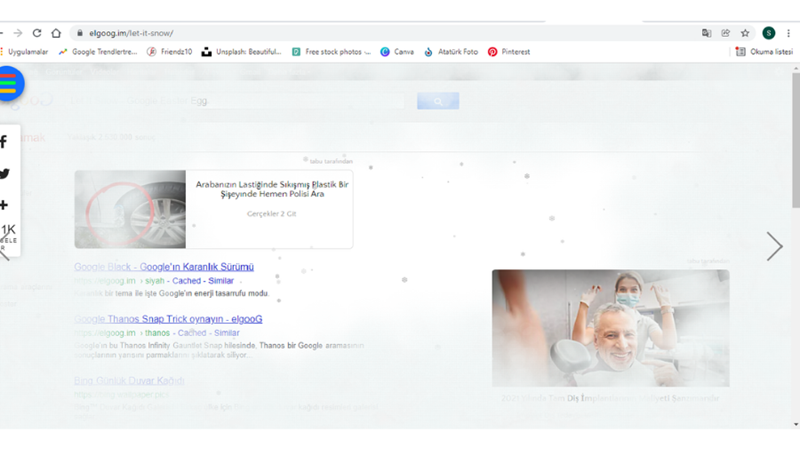Open the green profile avatar menu
This screenshot has height=450, width=800.
click(x=768, y=33)
